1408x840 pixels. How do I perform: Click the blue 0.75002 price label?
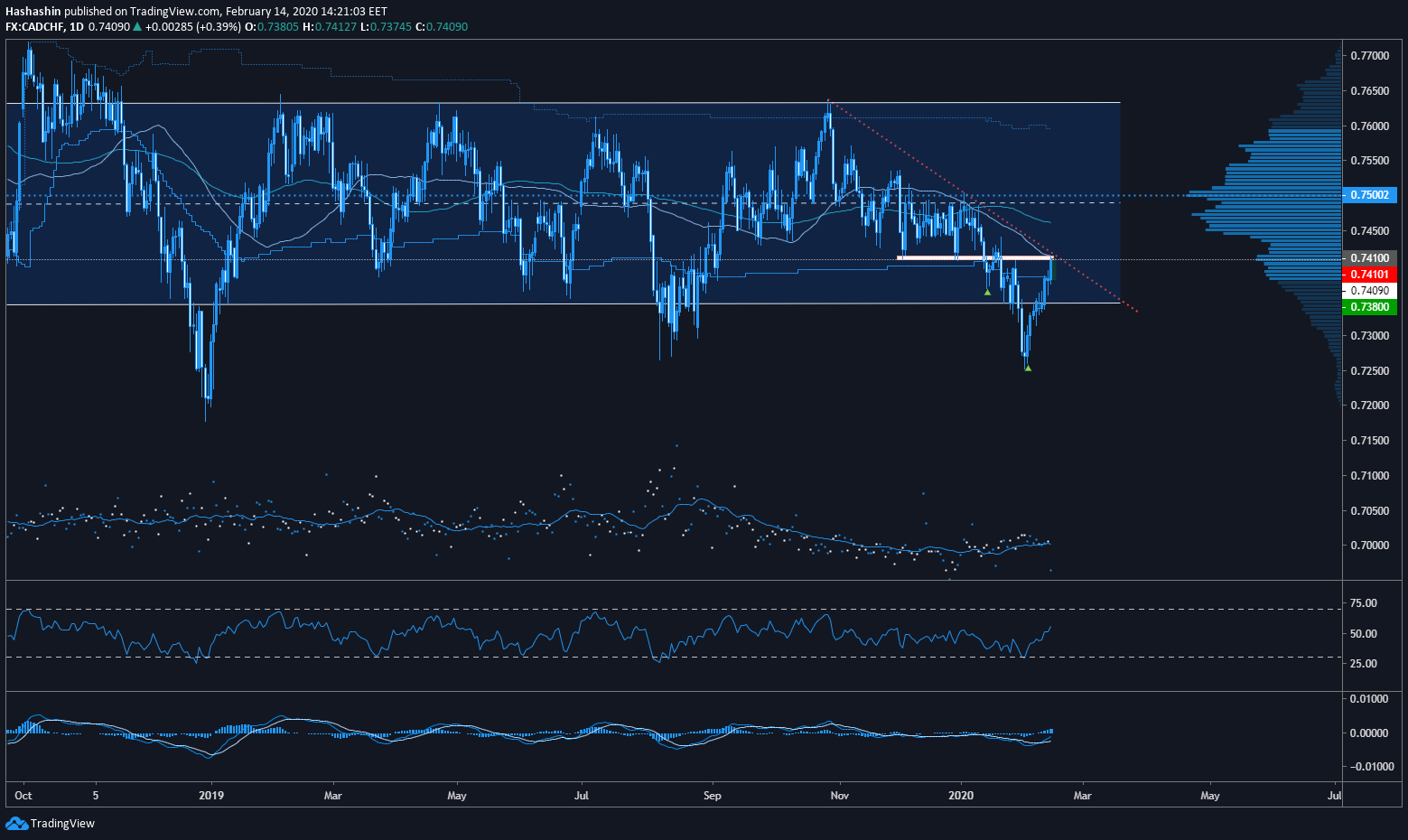1369,194
